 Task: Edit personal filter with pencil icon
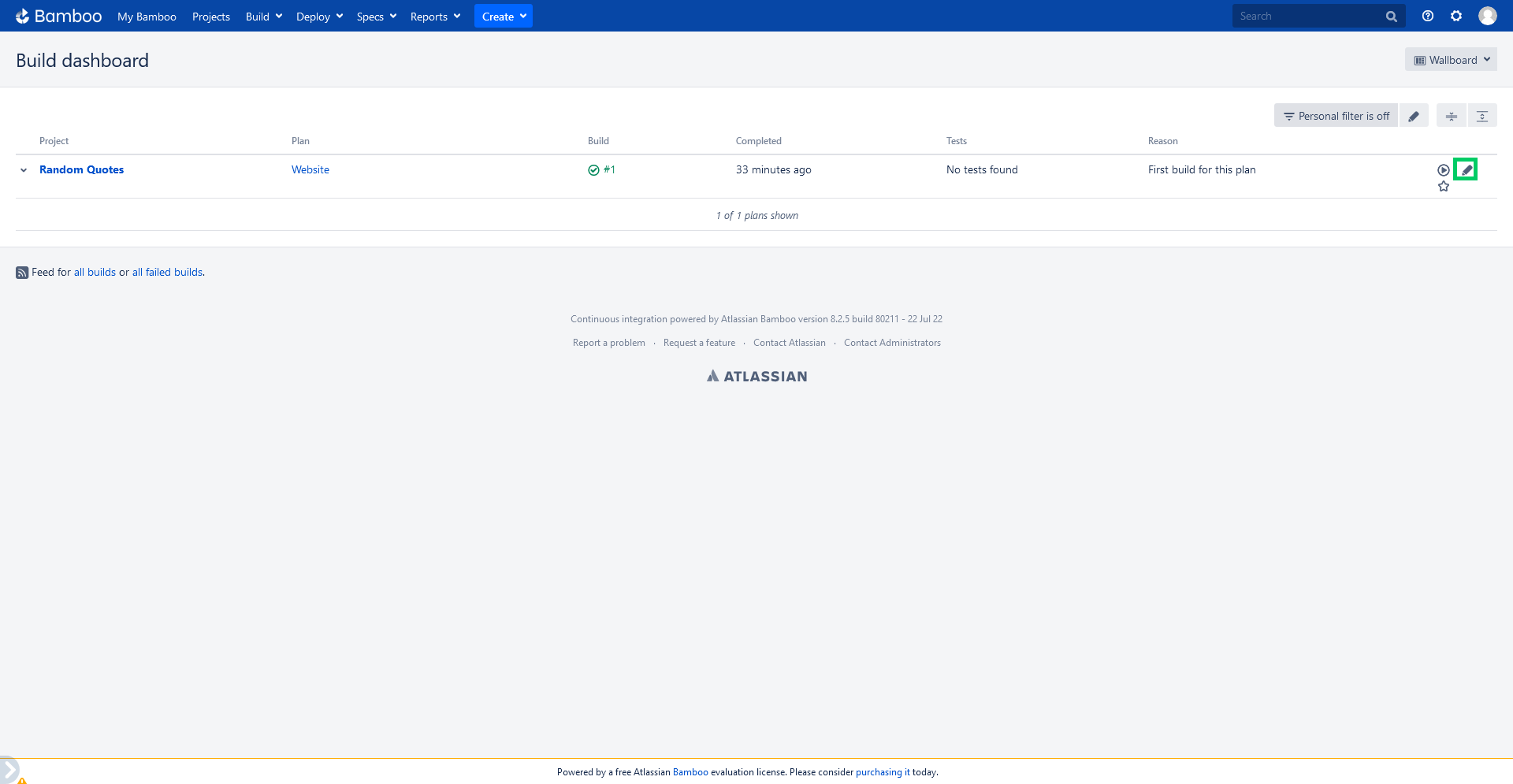click(x=1414, y=116)
